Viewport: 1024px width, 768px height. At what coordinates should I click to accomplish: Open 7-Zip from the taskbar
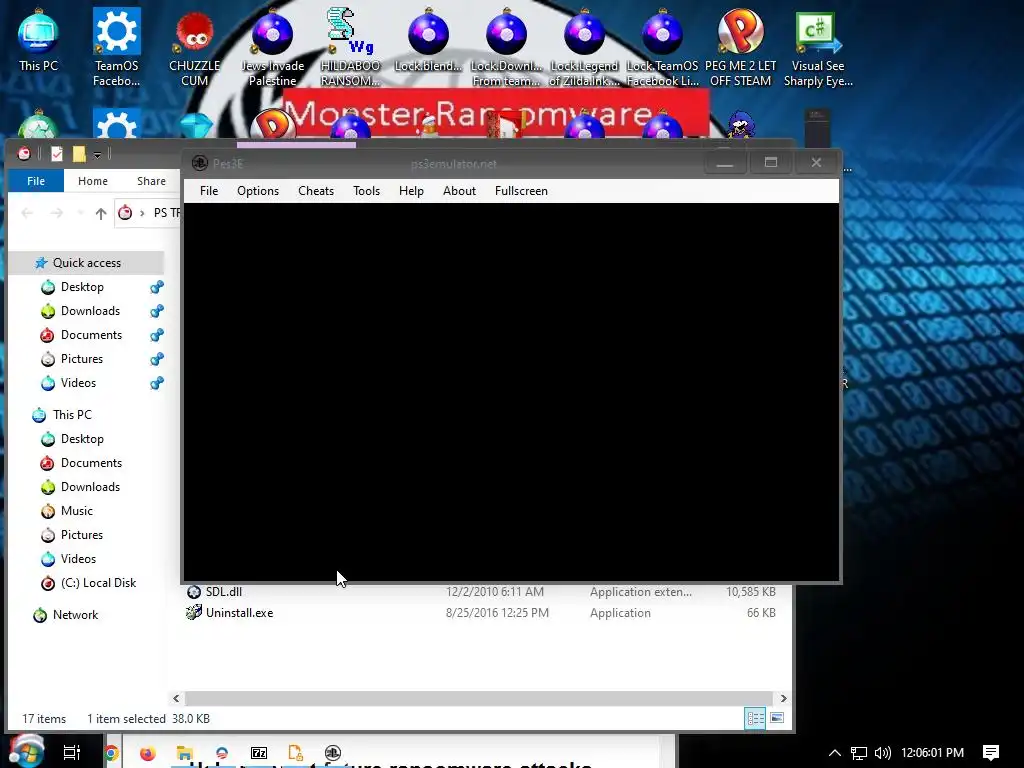coord(259,753)
